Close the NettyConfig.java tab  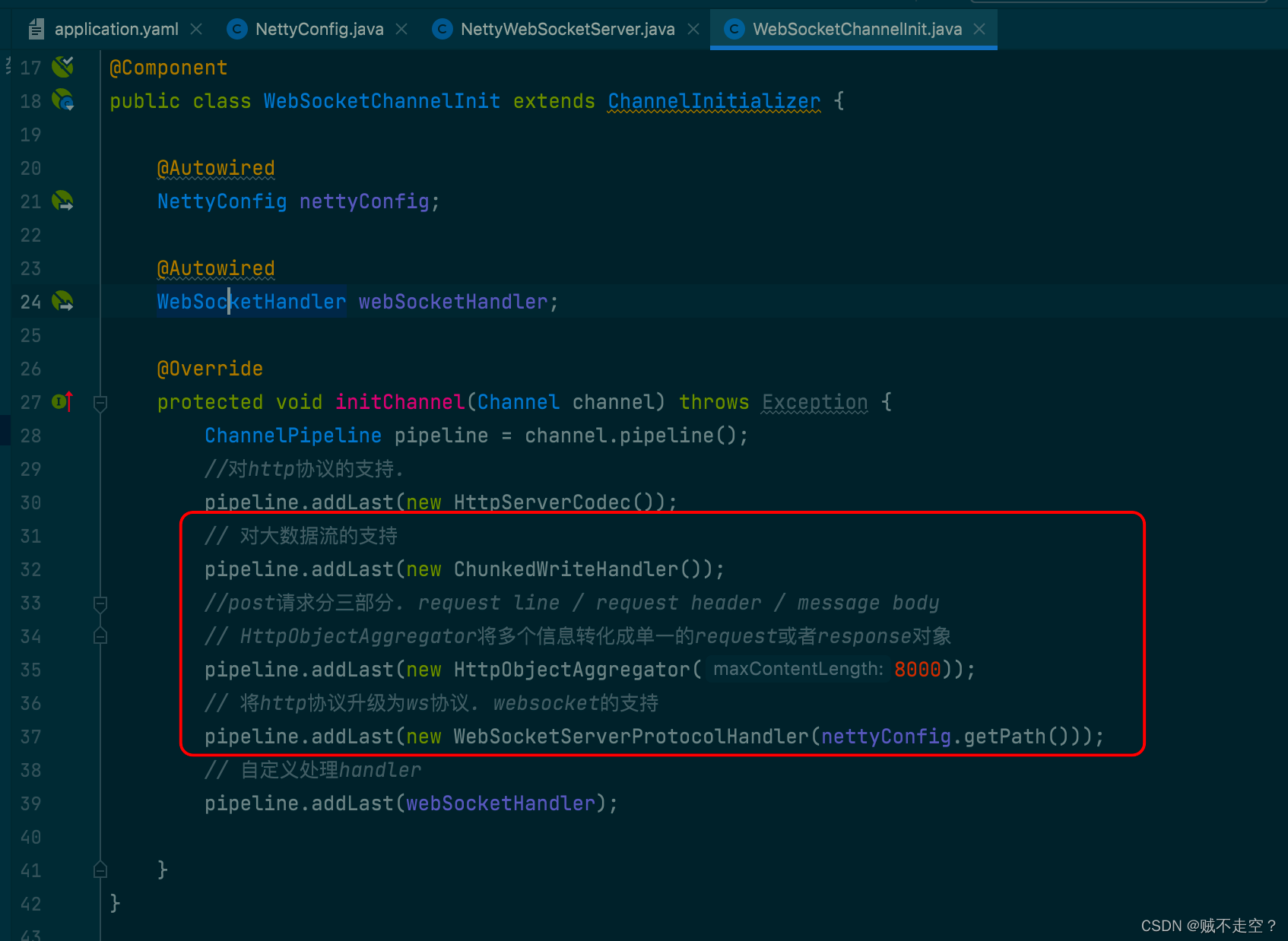point(401,29)
